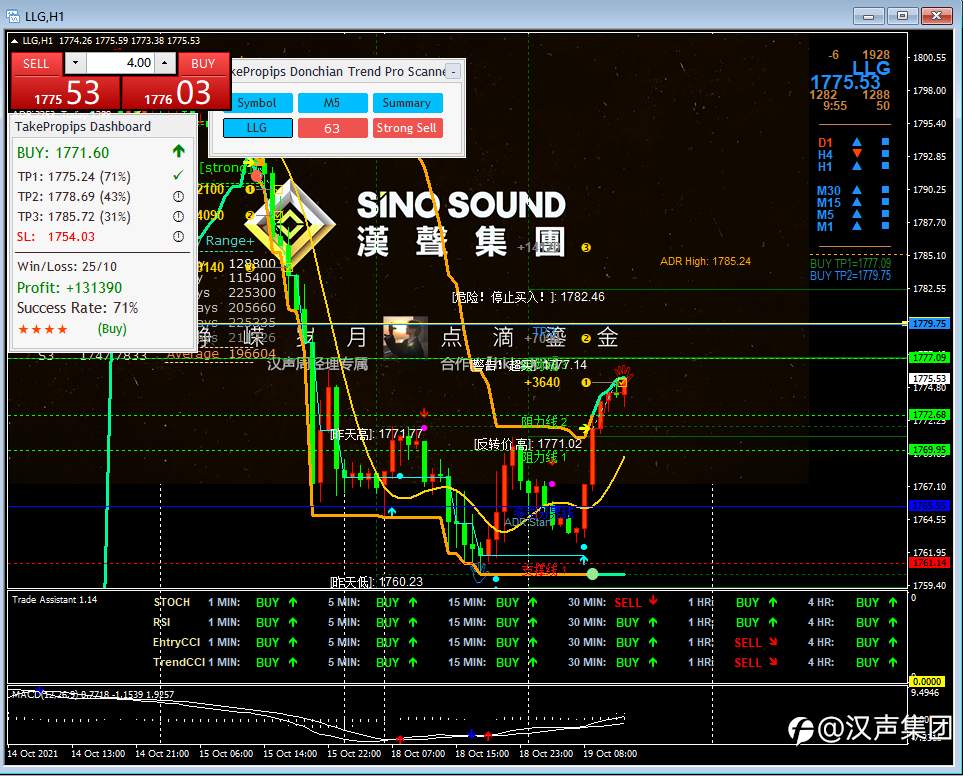Click the H4 orange down-trend arrow

857,153
